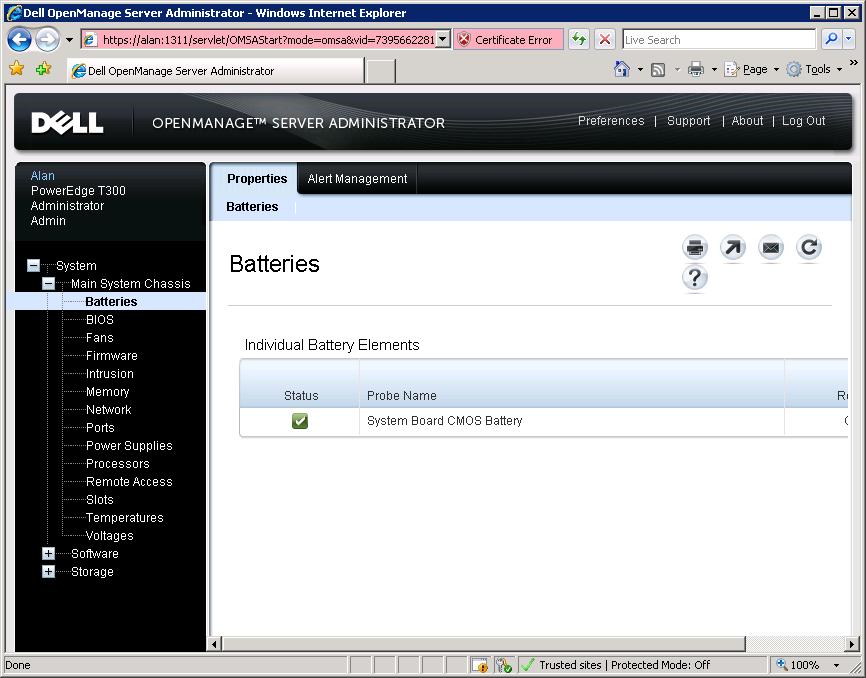Viewport: 866px width, 678px height.
Task: Click the browser Back arrow button
Action: click(x=19, y=40)
